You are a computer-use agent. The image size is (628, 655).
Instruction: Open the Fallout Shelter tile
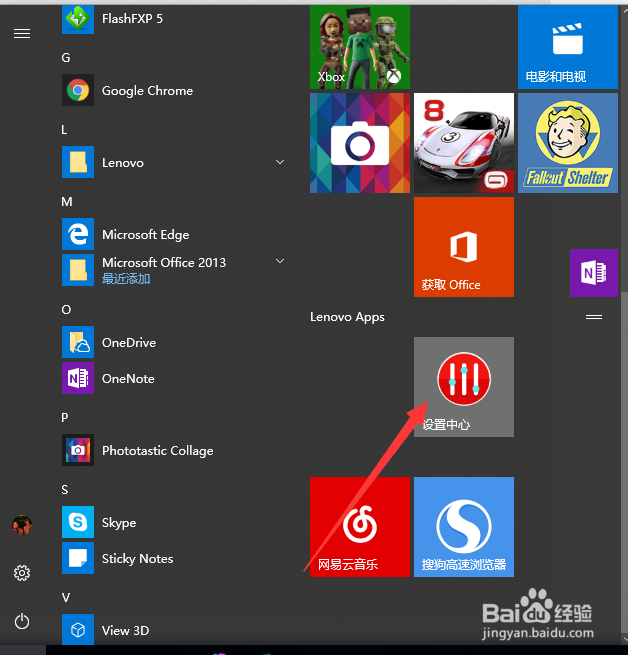(x=568, y=143)
